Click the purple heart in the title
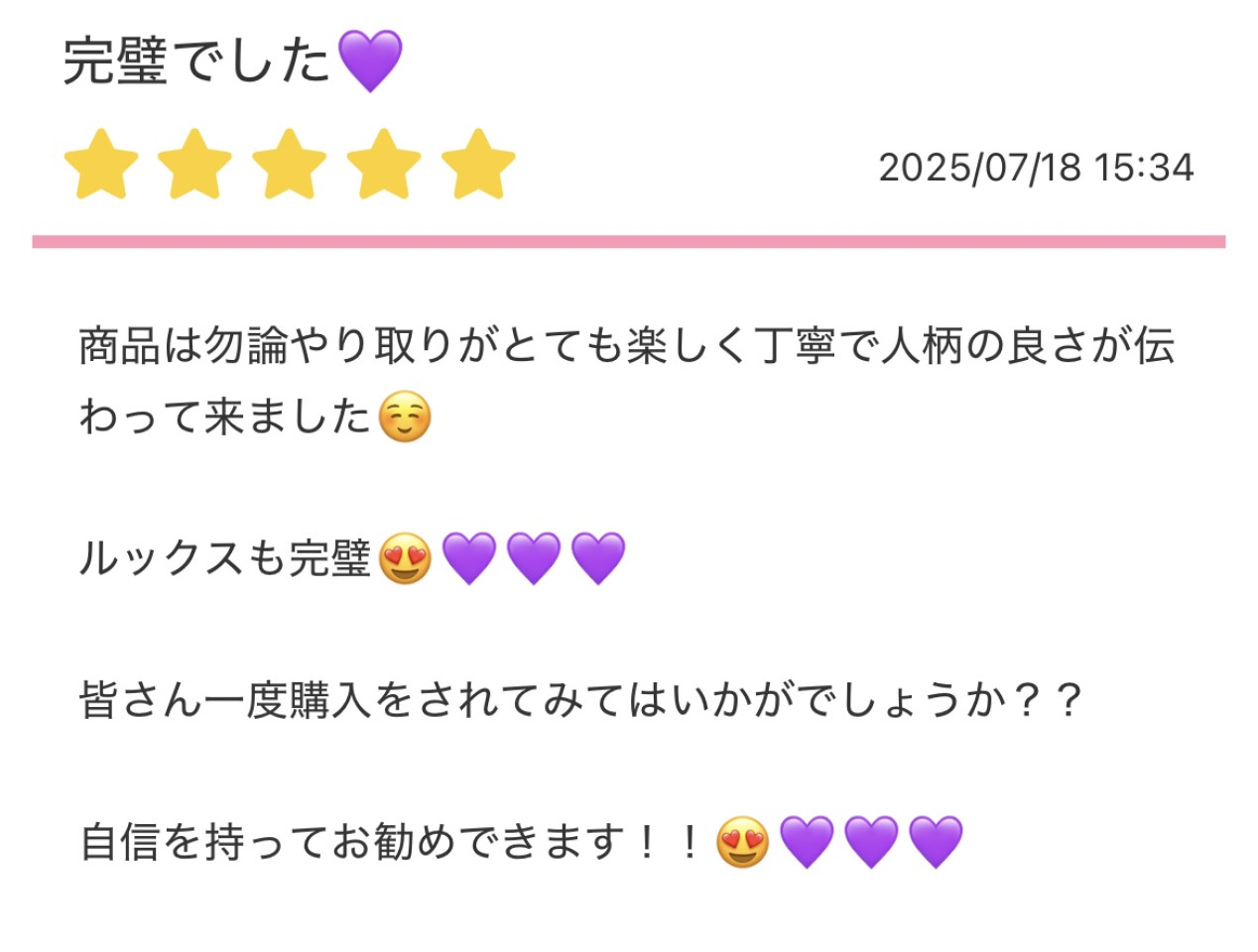This screenshot has height=952, width=1258. [370, 61]
